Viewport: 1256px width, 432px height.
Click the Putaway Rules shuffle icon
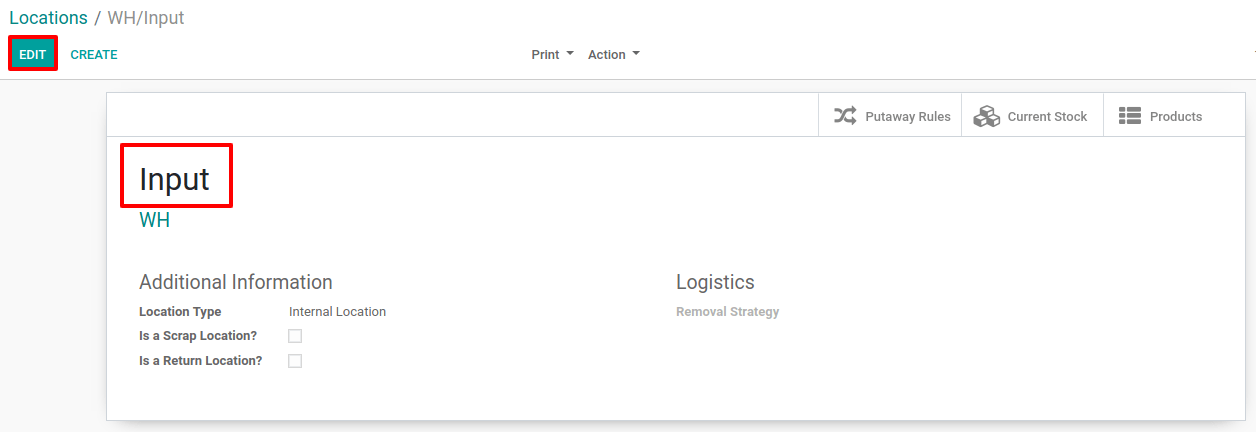point(845,116)
